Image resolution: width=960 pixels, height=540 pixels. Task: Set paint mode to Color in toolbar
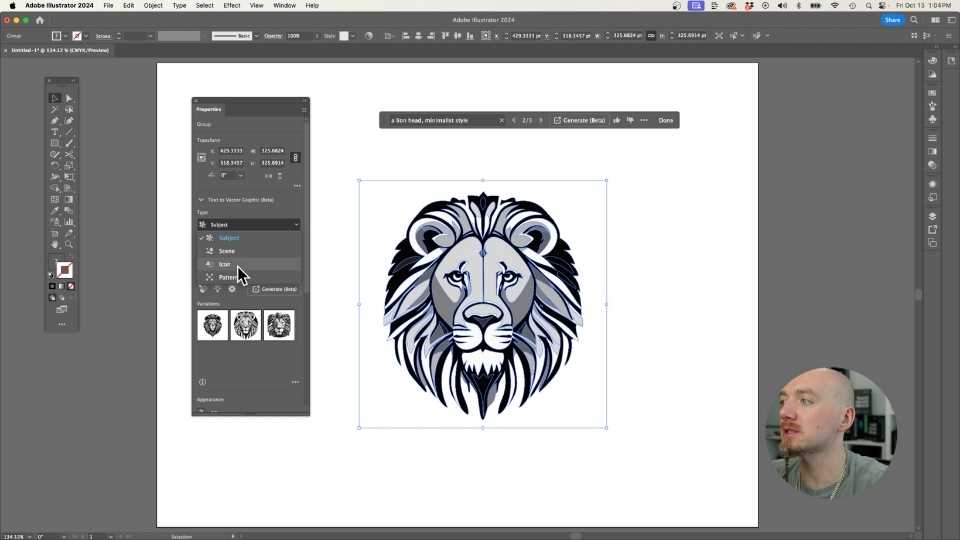pyautogui.click(x=52, y=286)
